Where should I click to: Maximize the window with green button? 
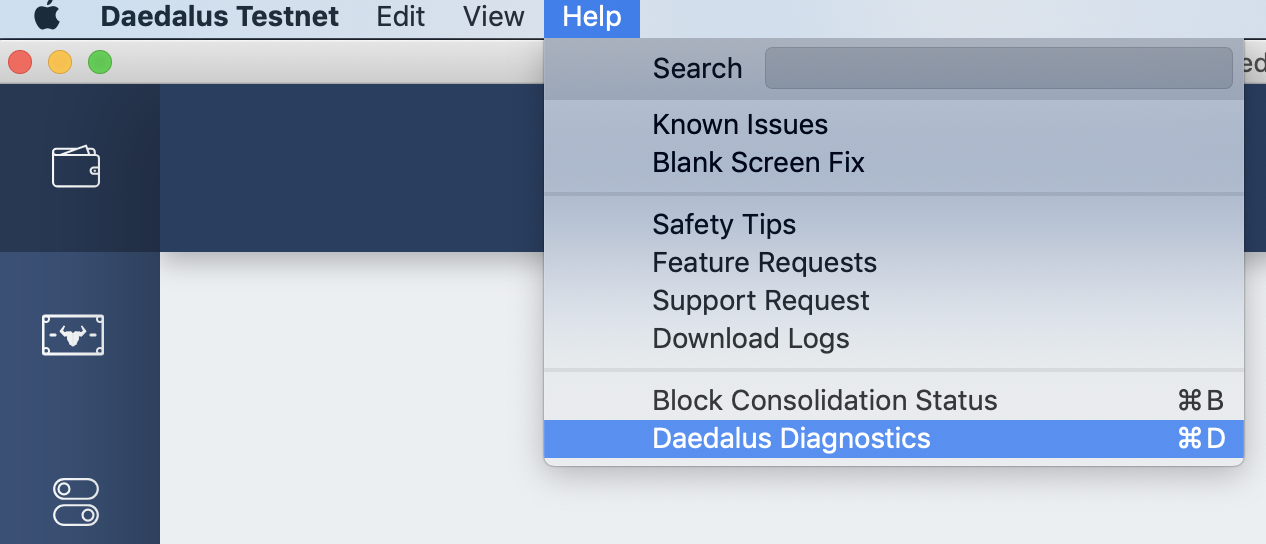100,63
